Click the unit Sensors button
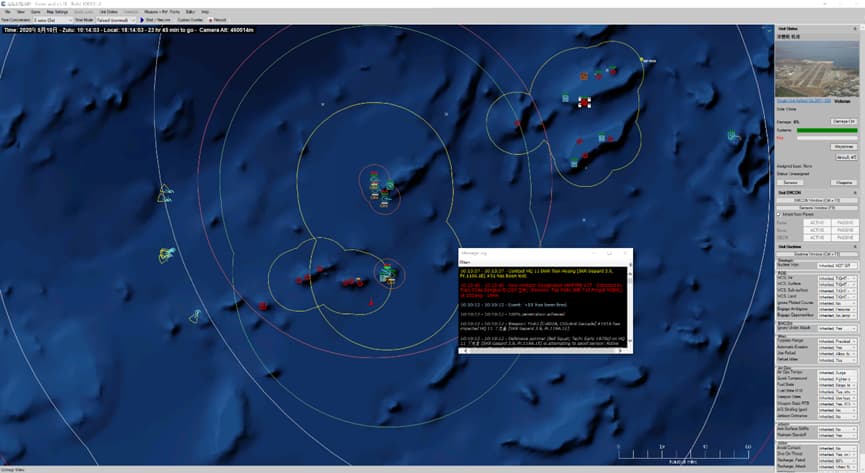The image size is (865, 473). (x=791, y=182)
